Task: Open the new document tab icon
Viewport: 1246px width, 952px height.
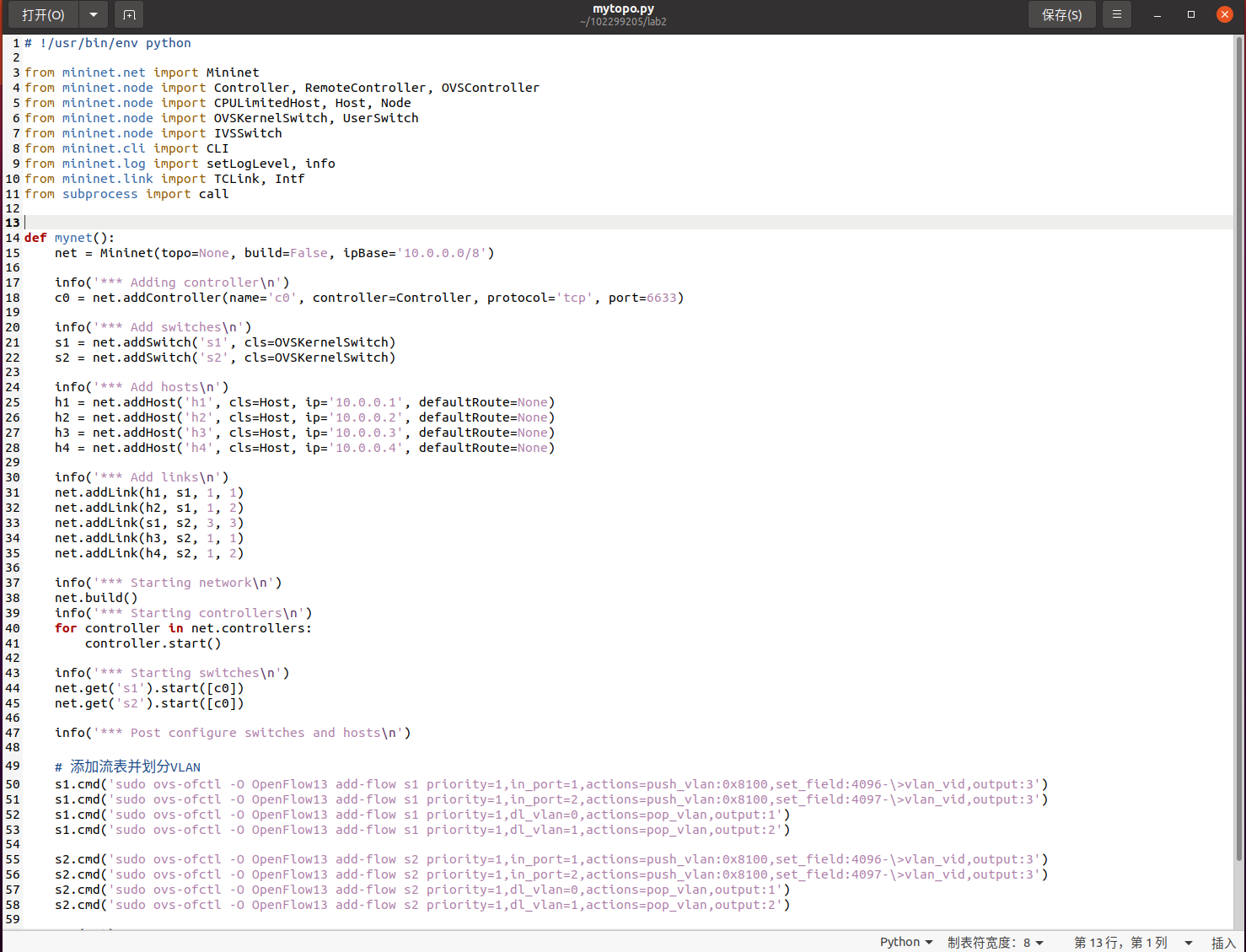Action: point(129,14)
